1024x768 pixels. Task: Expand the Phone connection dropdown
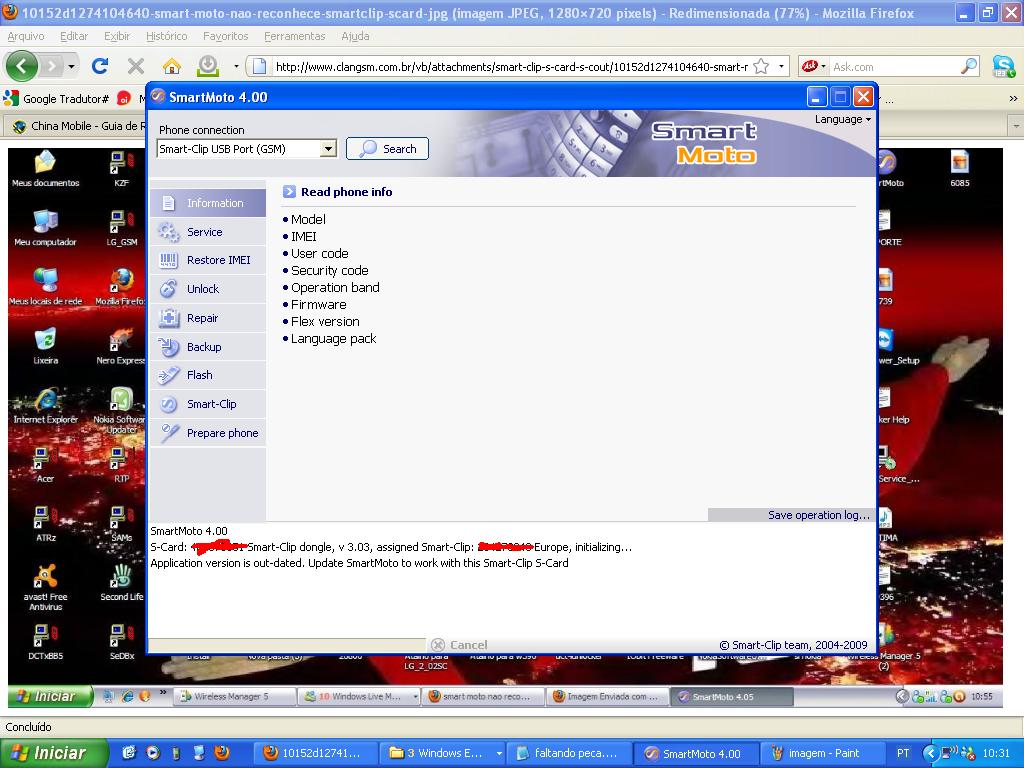coord(328,149)
